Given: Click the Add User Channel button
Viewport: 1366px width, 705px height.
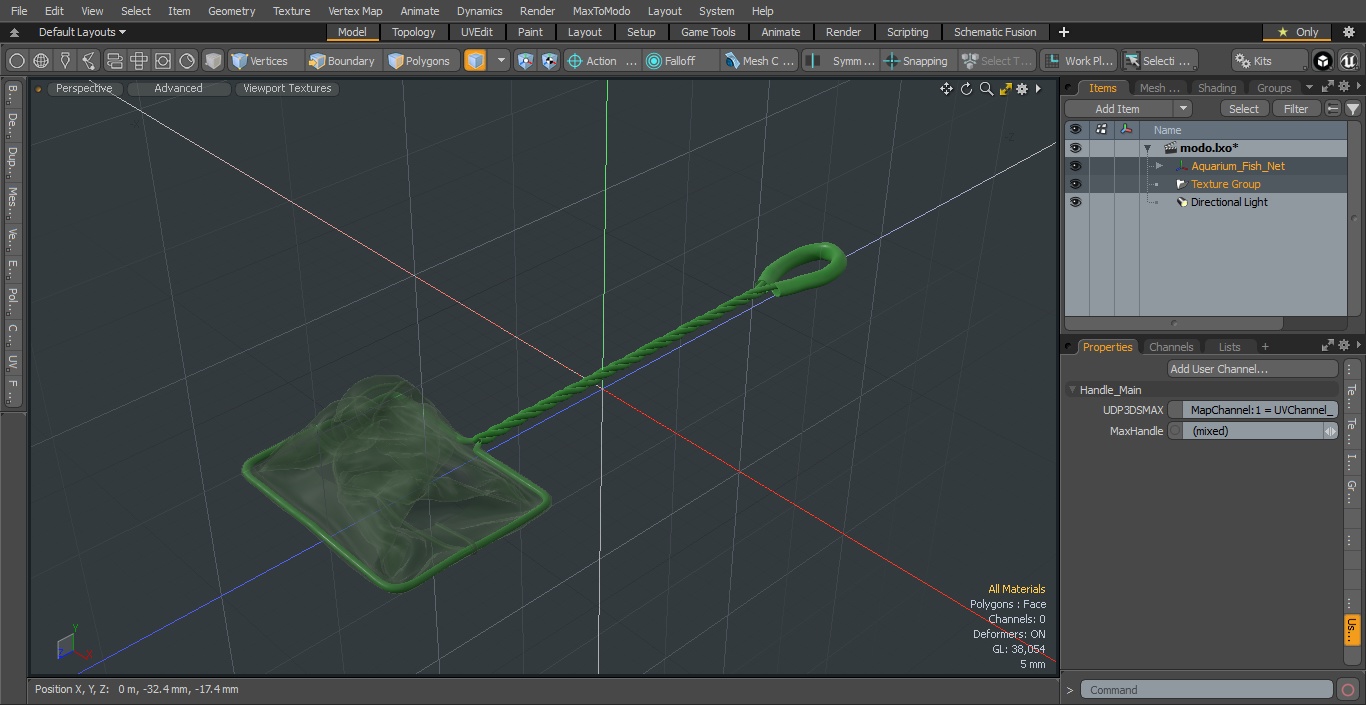Looking at the screenshot, I should pyautogui.click(x=1252, y=369).
